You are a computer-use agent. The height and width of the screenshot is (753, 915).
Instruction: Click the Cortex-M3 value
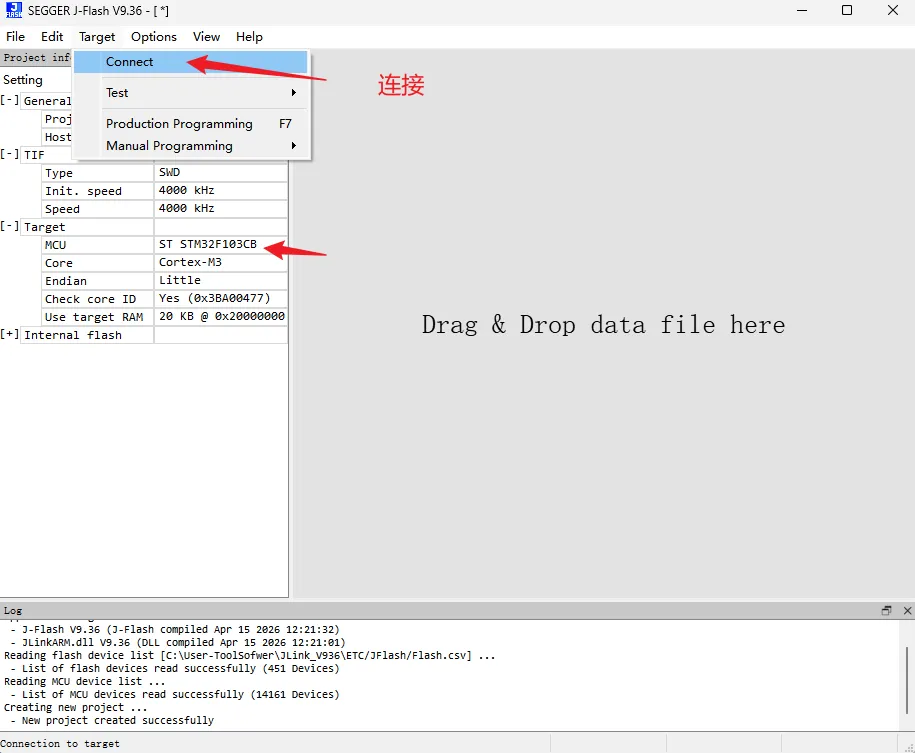pyautogui.click(x=221, y=263)
